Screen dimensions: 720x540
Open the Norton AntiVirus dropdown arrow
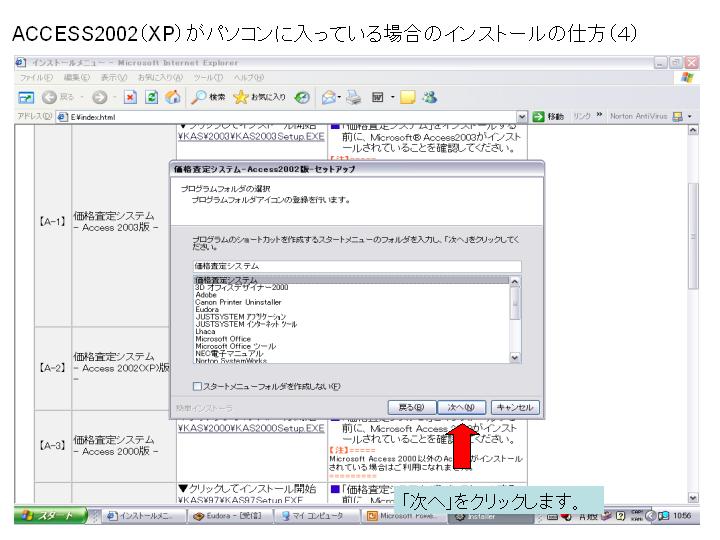pyautogui.click(x=690, y=117)
